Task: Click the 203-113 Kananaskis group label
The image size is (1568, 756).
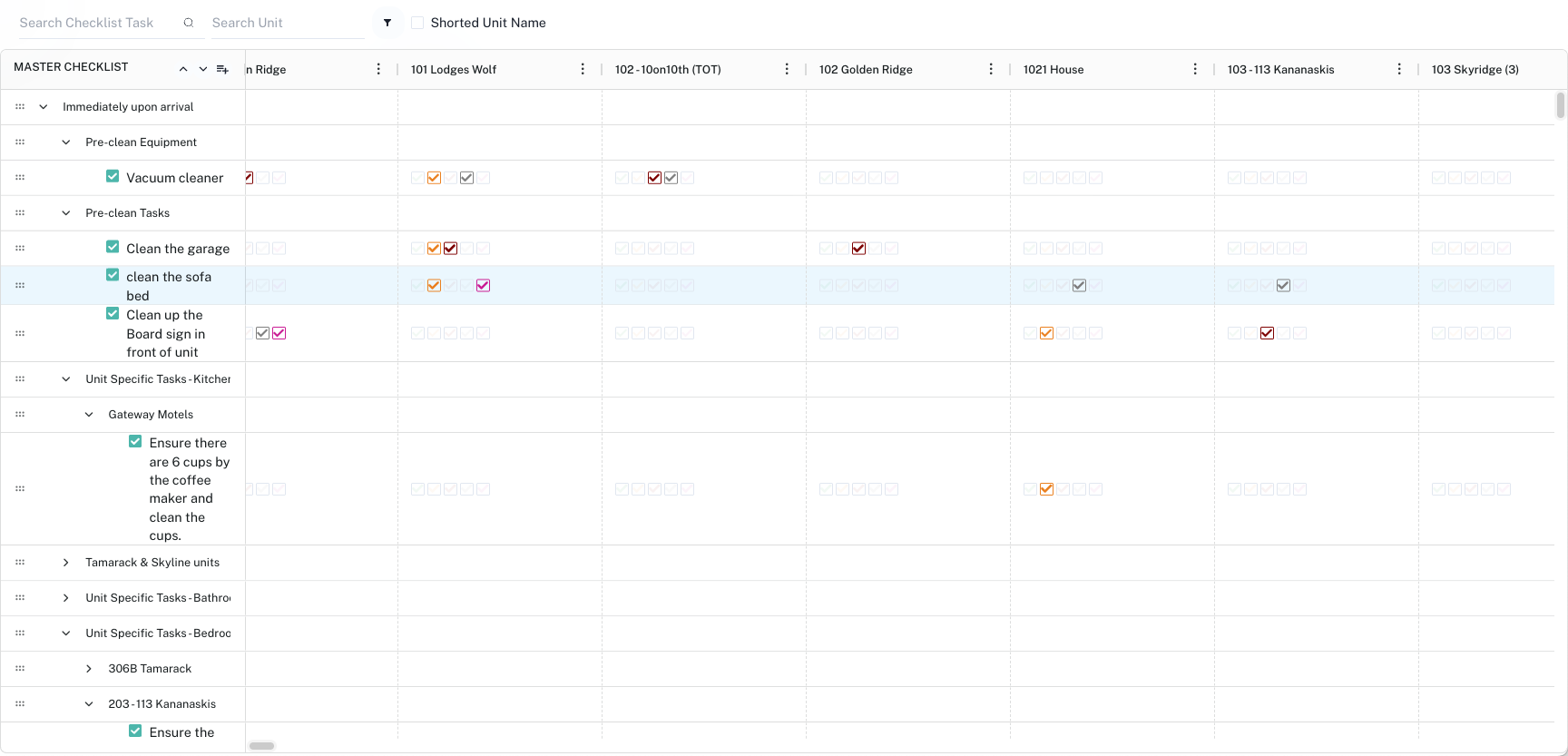Action: [162, 704]
